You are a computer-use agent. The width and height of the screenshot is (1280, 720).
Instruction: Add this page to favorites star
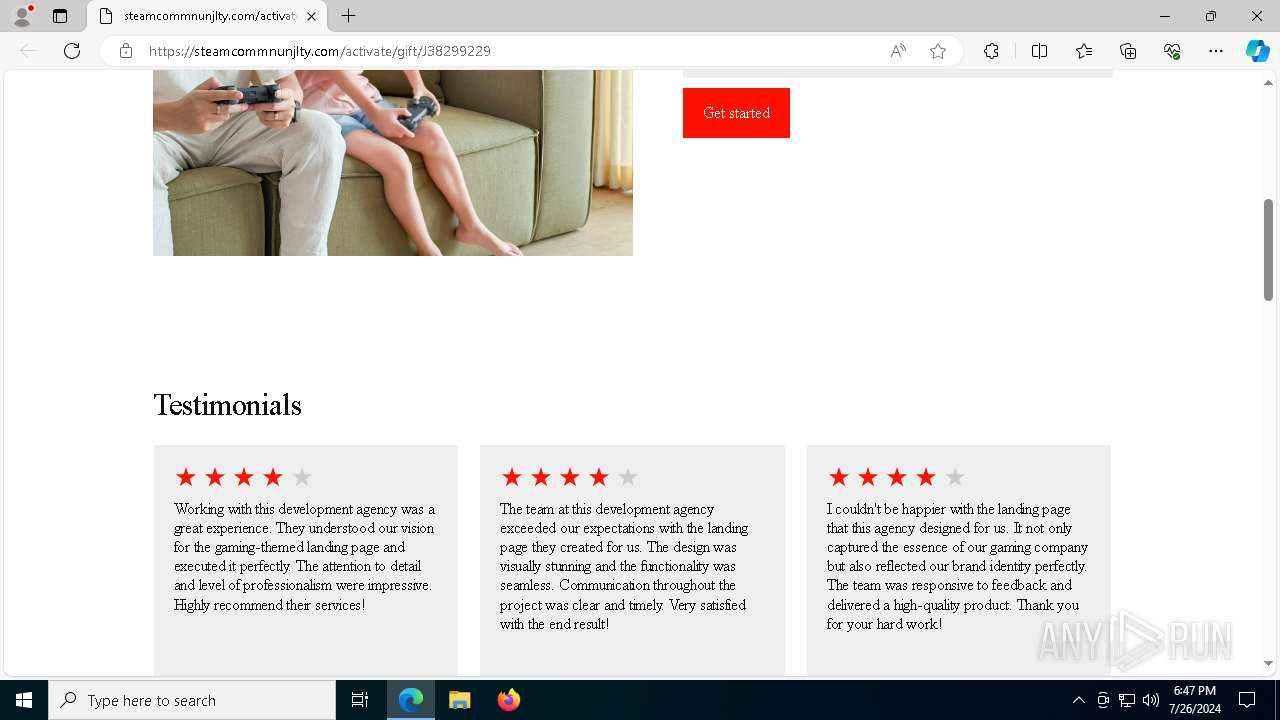(x=938, y=51)
